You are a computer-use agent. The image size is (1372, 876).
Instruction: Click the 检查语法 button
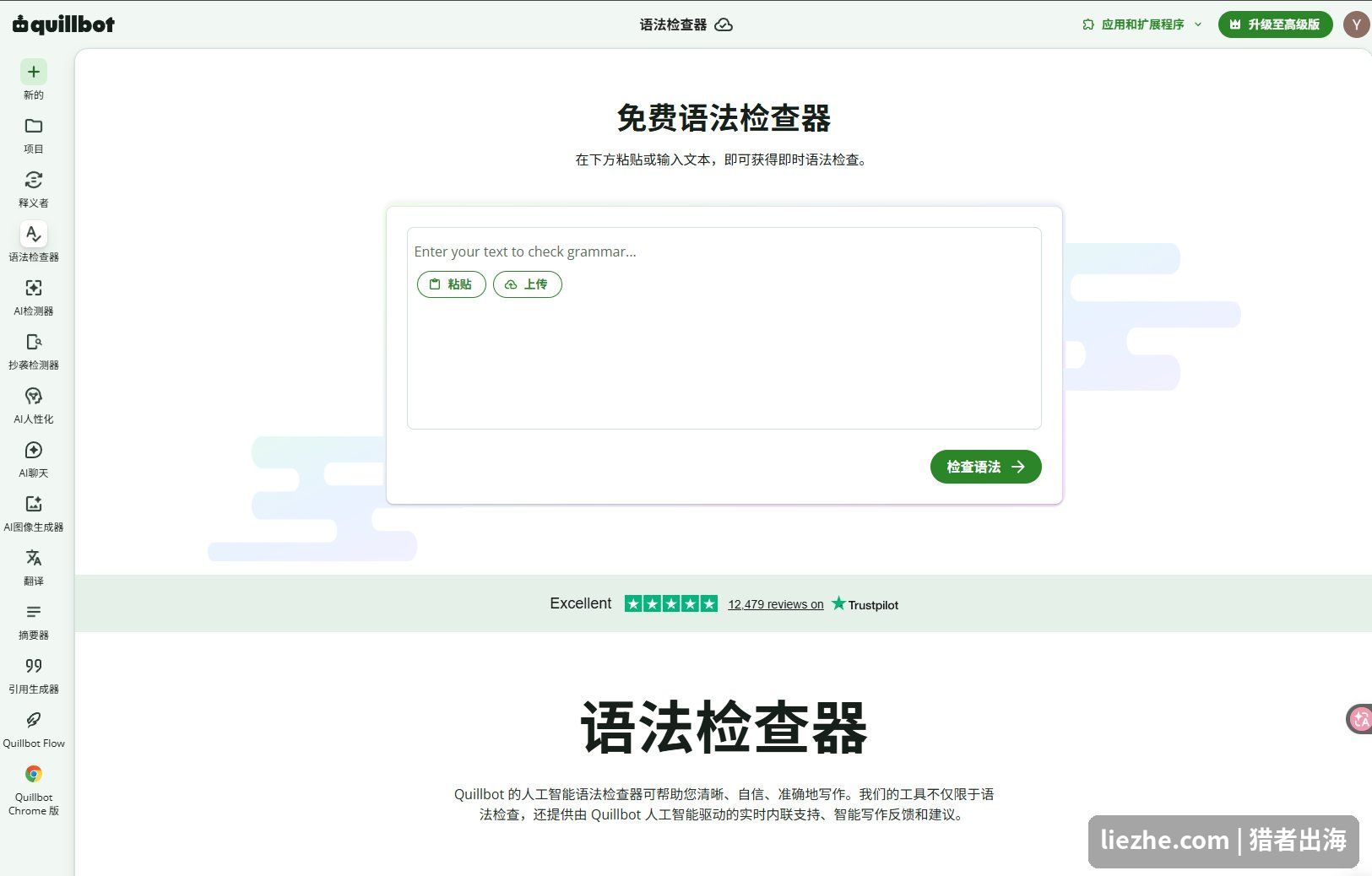(985, 467)
